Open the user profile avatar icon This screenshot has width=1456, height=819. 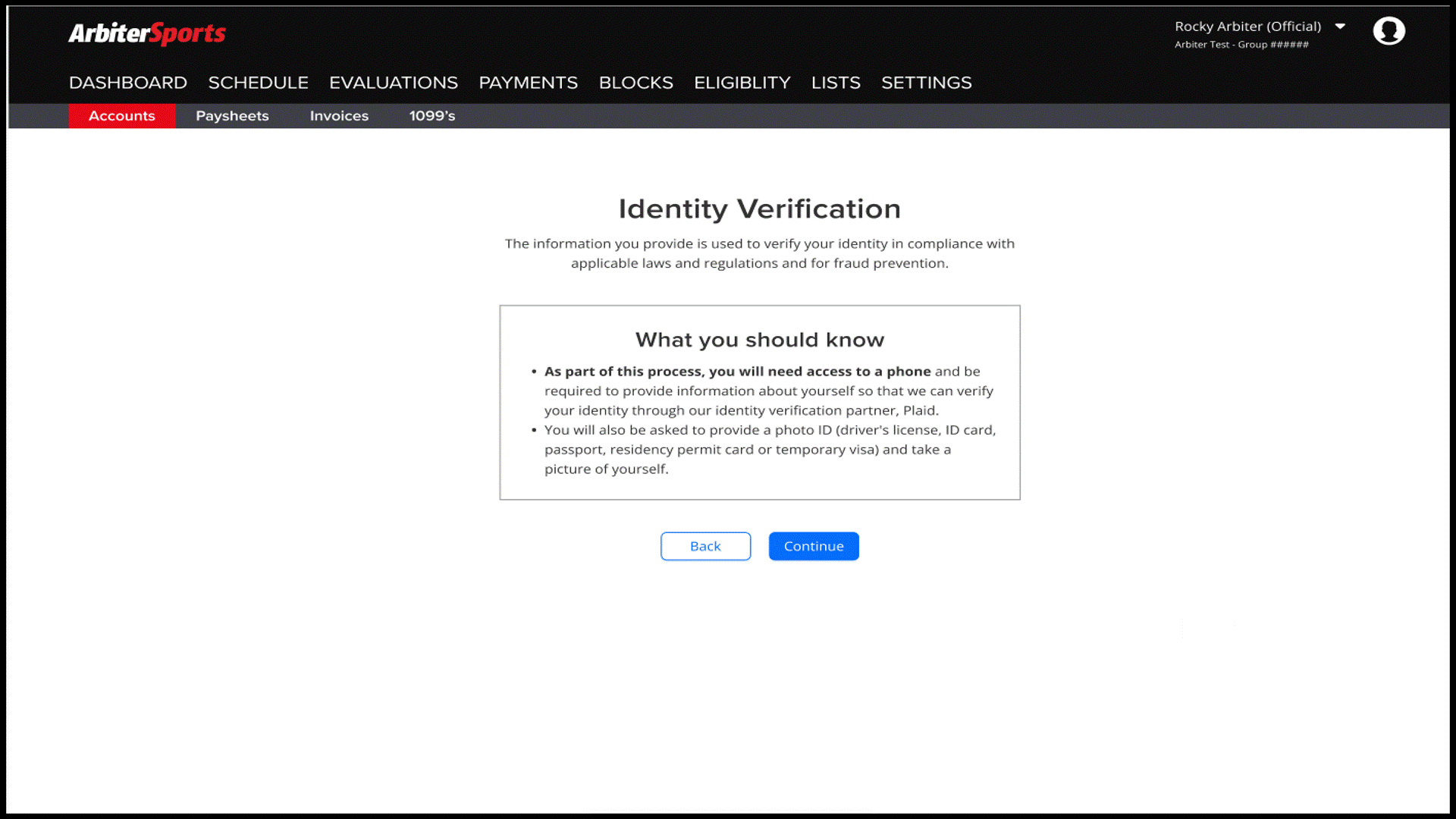[1389, 31]
